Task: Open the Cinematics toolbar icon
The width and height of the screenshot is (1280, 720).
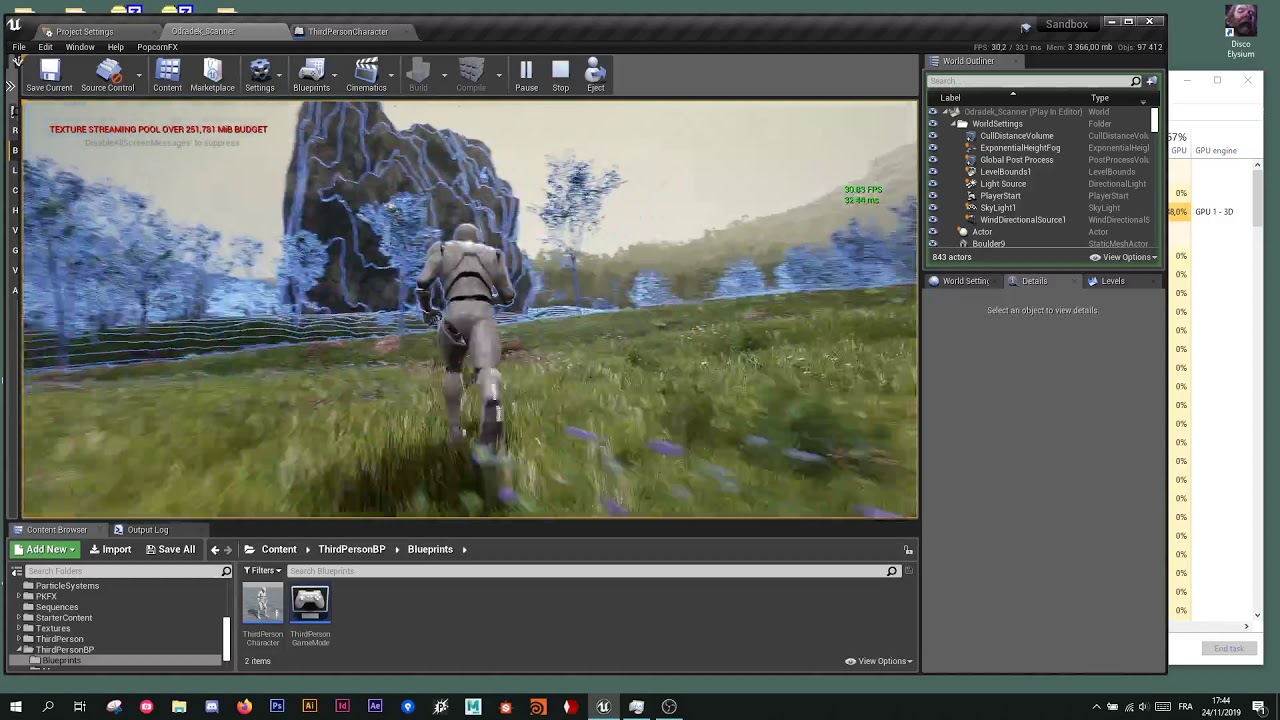Action: (366, 74)
